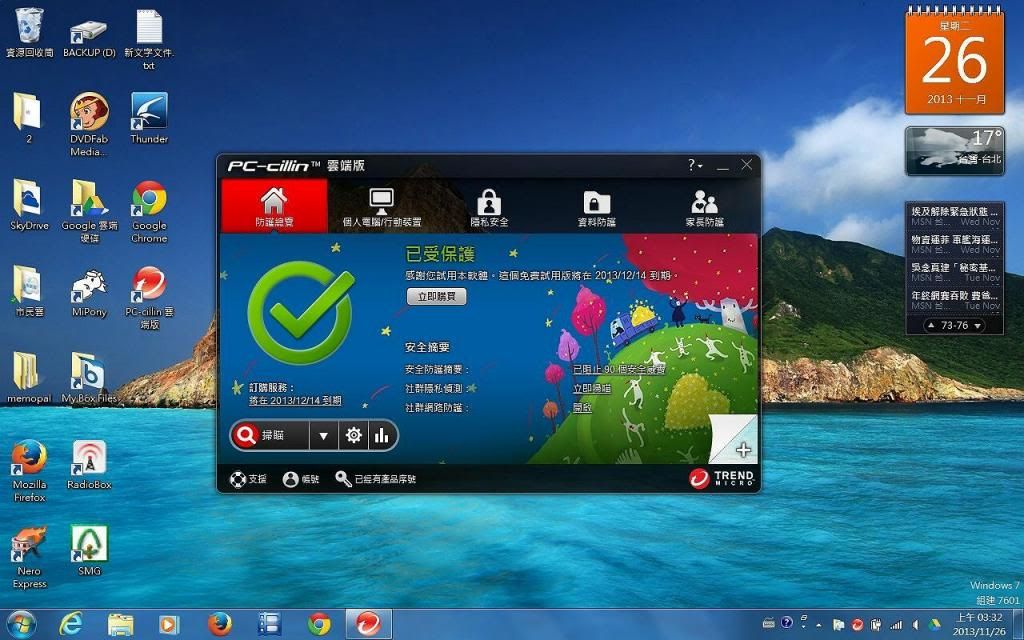Screen dimensions: 1024x640
Task: Click the subscription expiry date link
Action: 295,400
